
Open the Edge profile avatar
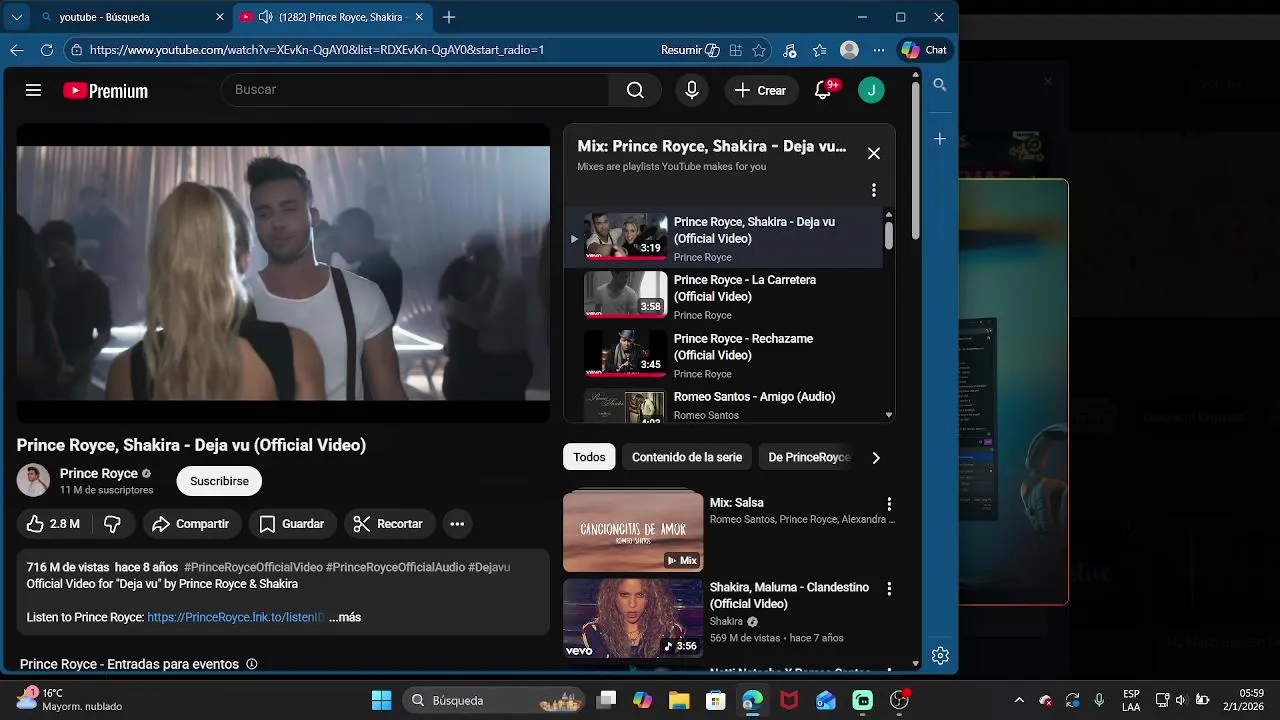849,50
